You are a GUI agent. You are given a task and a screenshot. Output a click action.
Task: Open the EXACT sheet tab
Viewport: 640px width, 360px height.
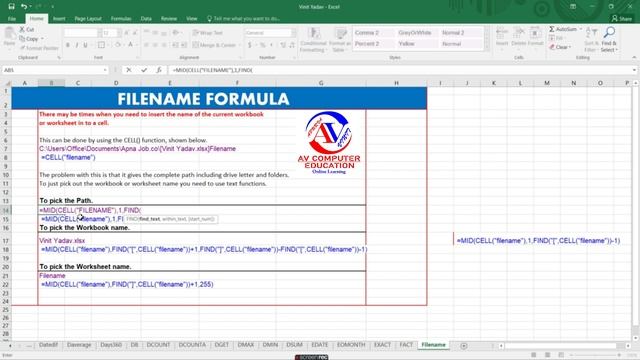point(382,345)
